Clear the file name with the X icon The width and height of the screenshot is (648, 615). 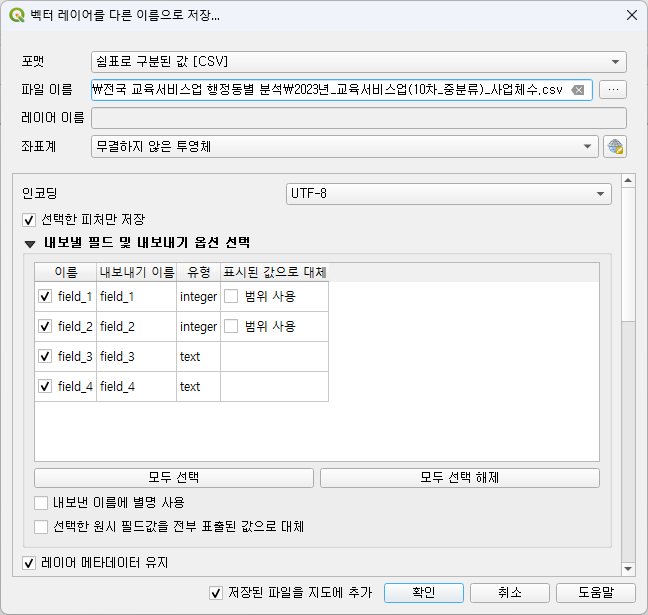[x=578, y=90]
